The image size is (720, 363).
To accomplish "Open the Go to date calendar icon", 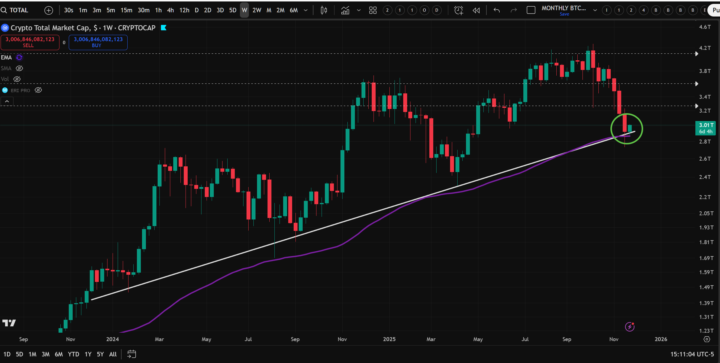I will (x=131, y=354).
